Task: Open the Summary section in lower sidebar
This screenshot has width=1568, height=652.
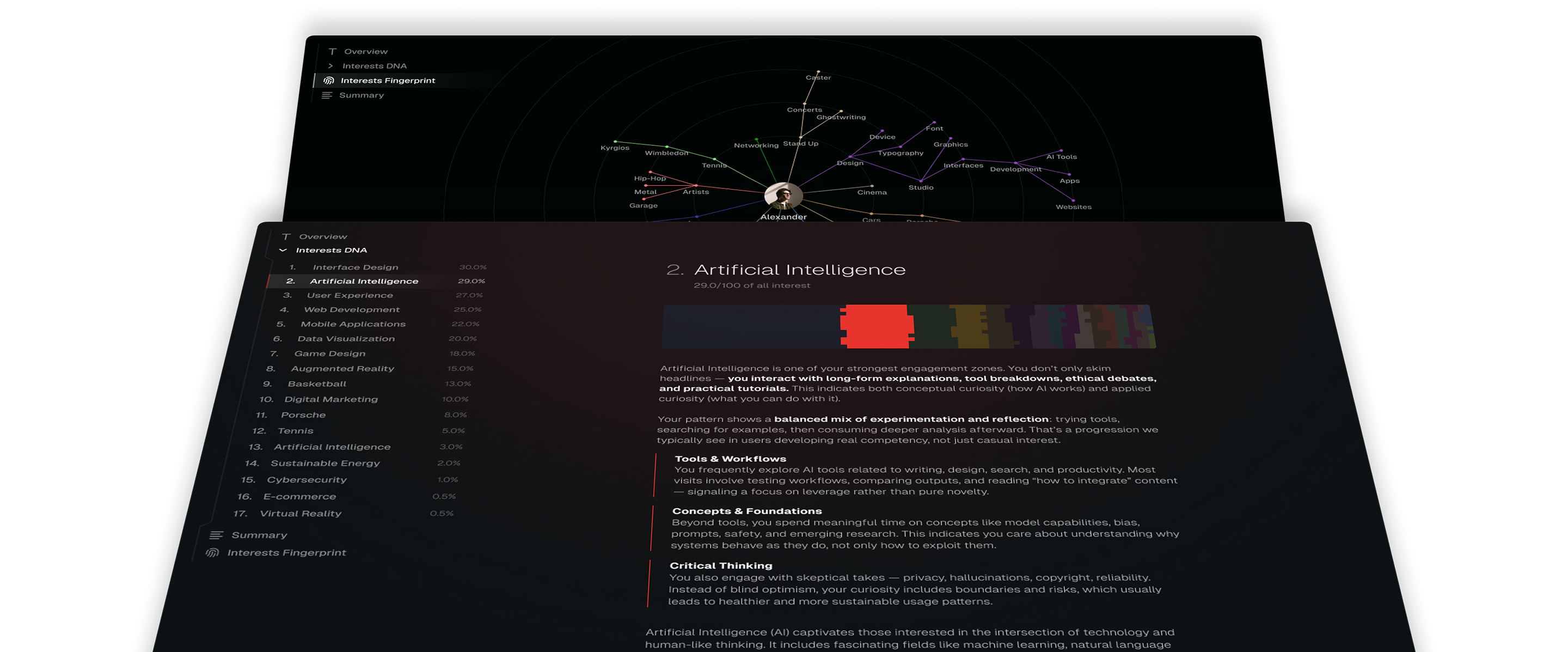Action: (259, 534)
